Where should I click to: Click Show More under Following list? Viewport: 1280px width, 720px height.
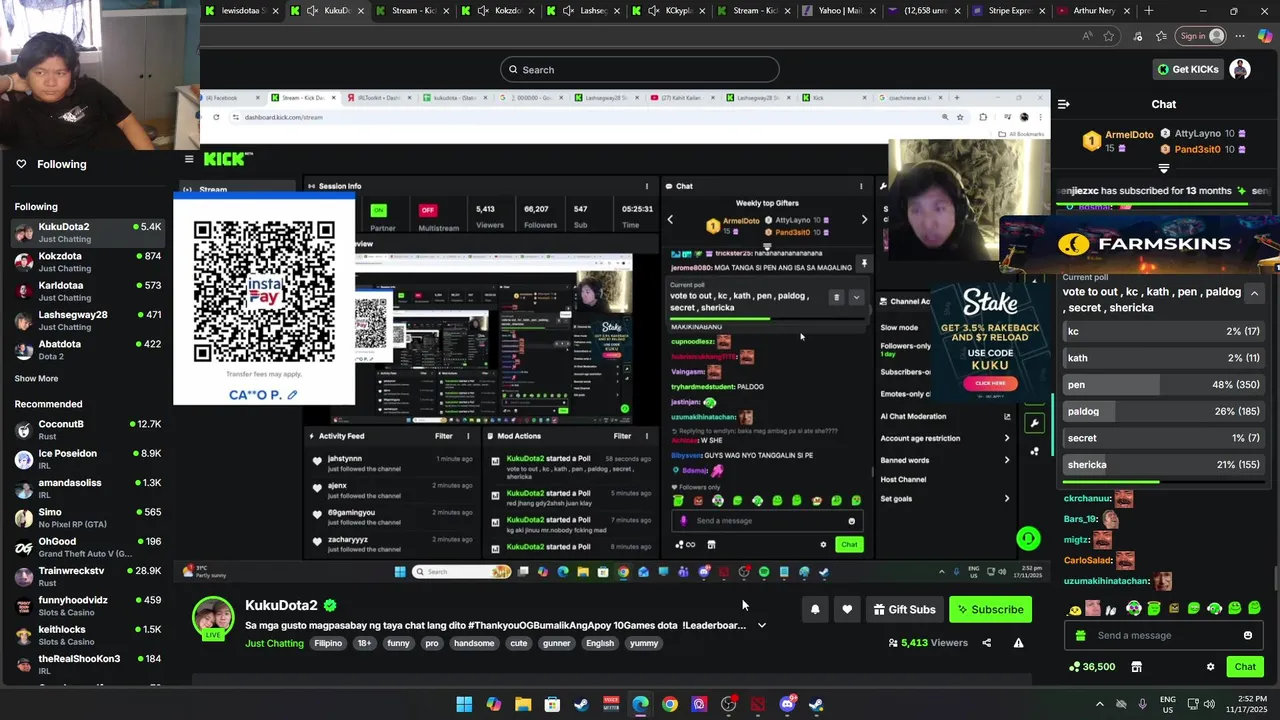[x=36, y=378]
